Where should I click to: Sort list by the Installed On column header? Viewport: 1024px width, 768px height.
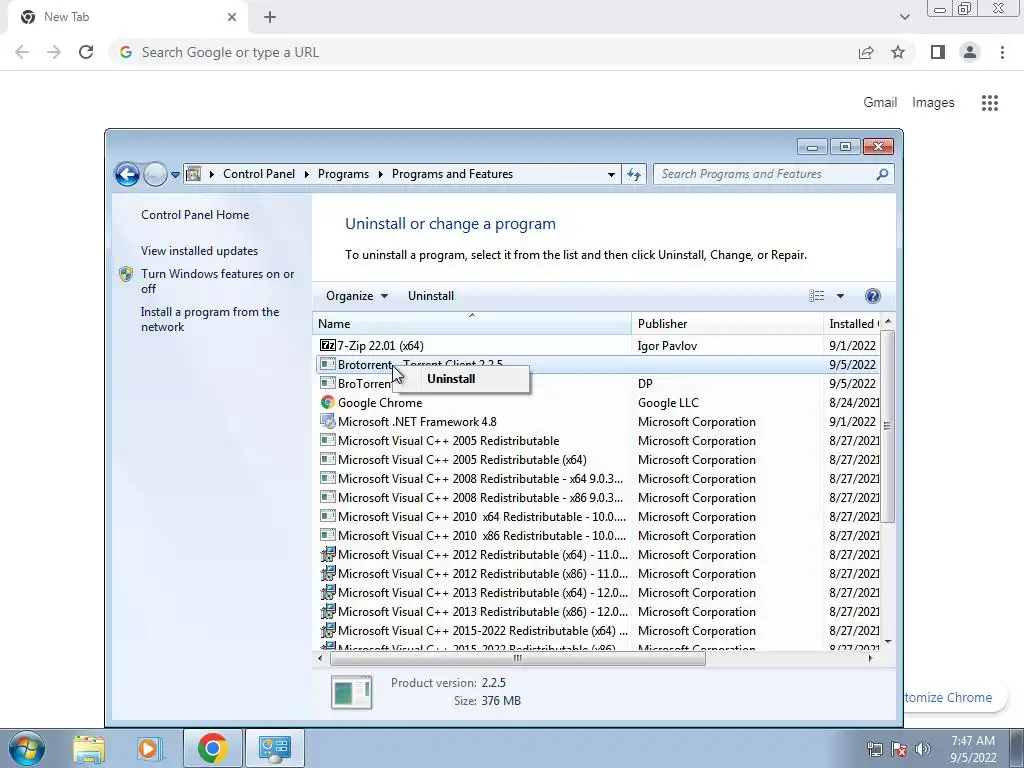point(852,324)
